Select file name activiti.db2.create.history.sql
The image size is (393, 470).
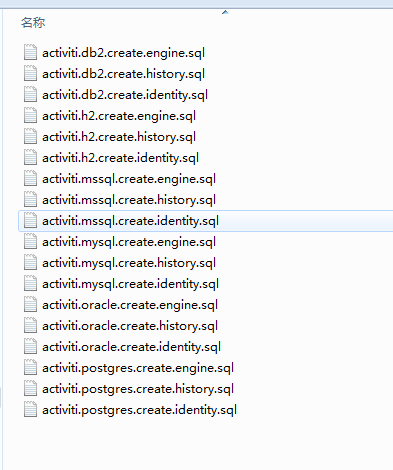click(x=123, y=74)
